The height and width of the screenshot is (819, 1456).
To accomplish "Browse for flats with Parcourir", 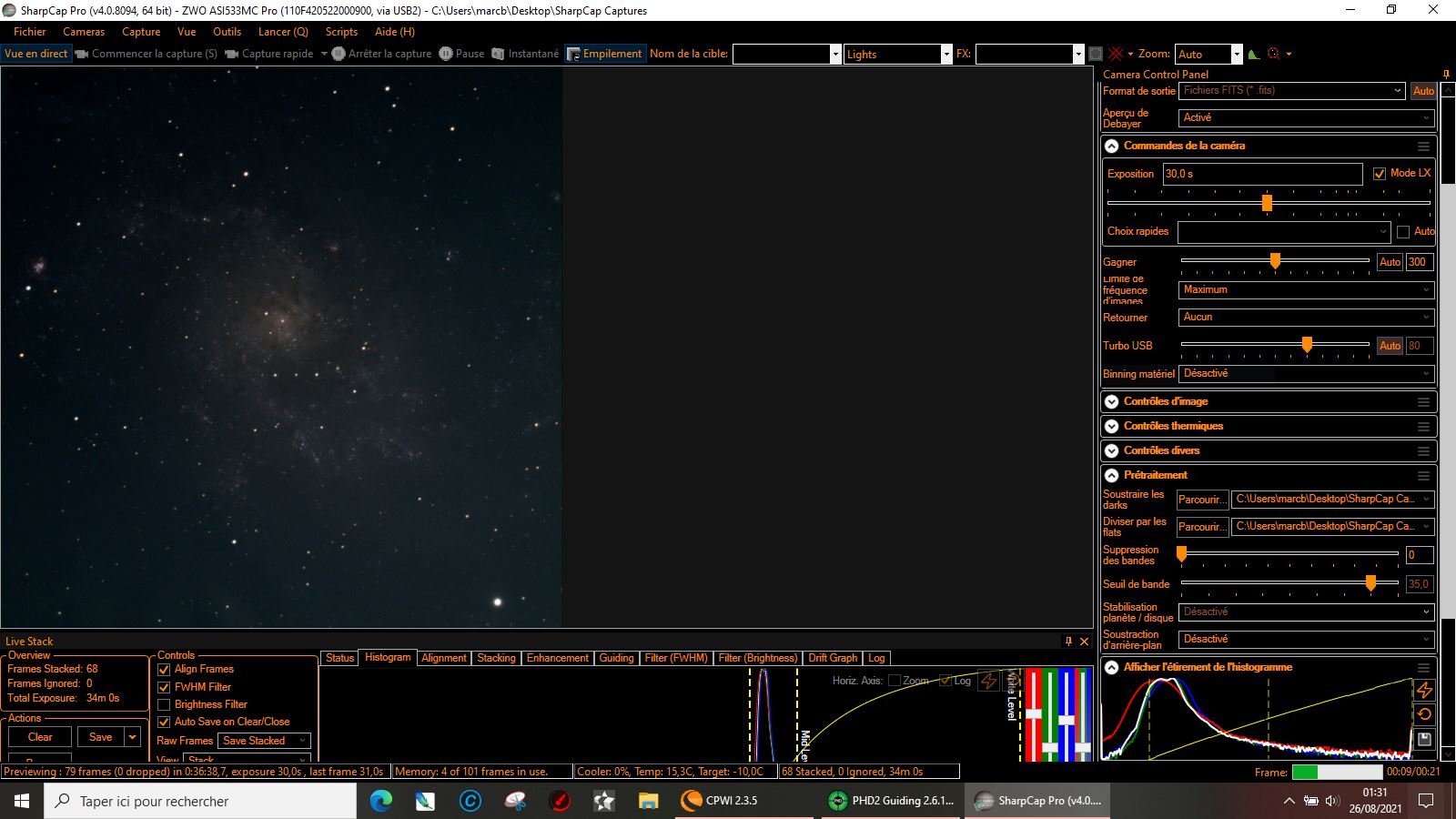I will coord(1202,527).
